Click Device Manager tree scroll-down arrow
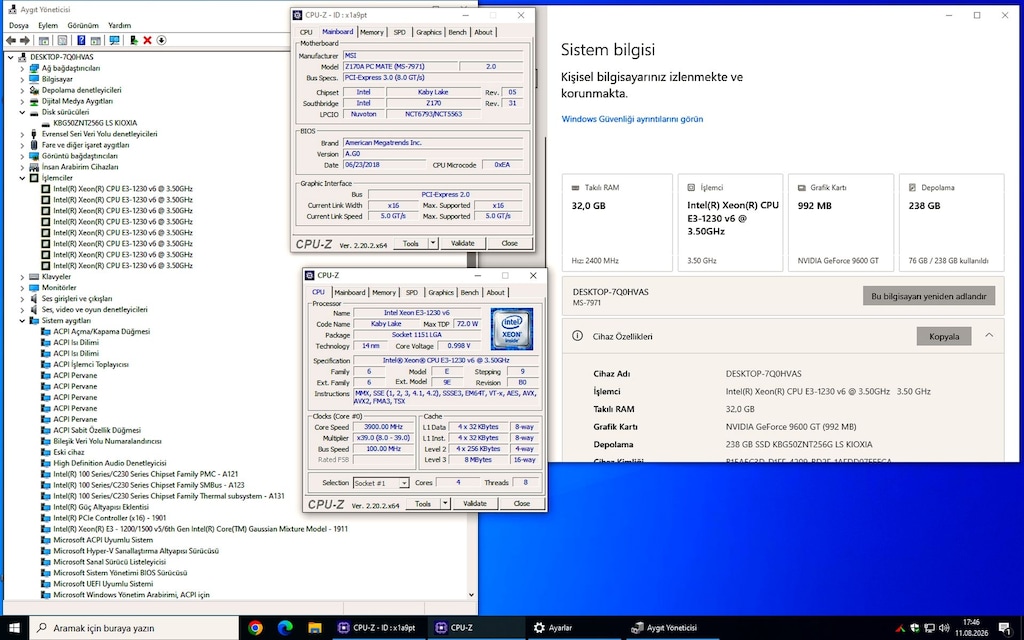 472,595
